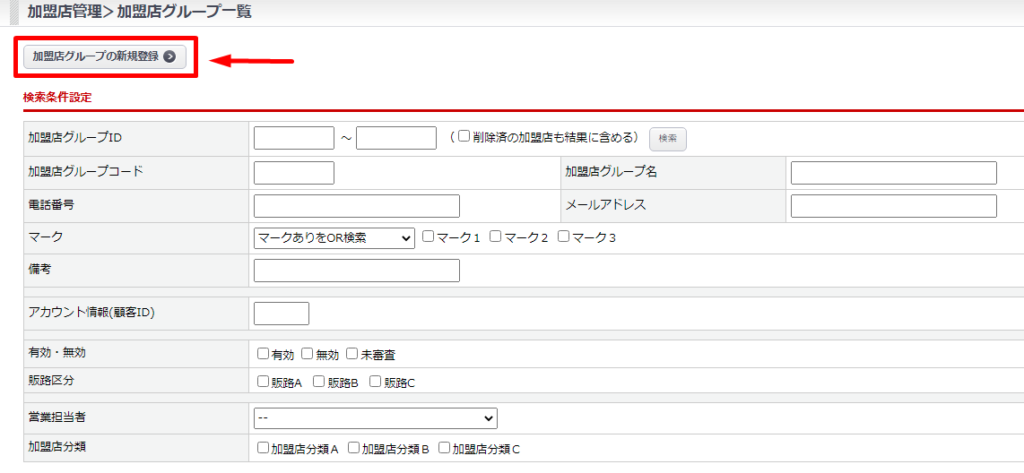
Task: Open the 営業担当者 dropdown
Action: coord(376,417)
